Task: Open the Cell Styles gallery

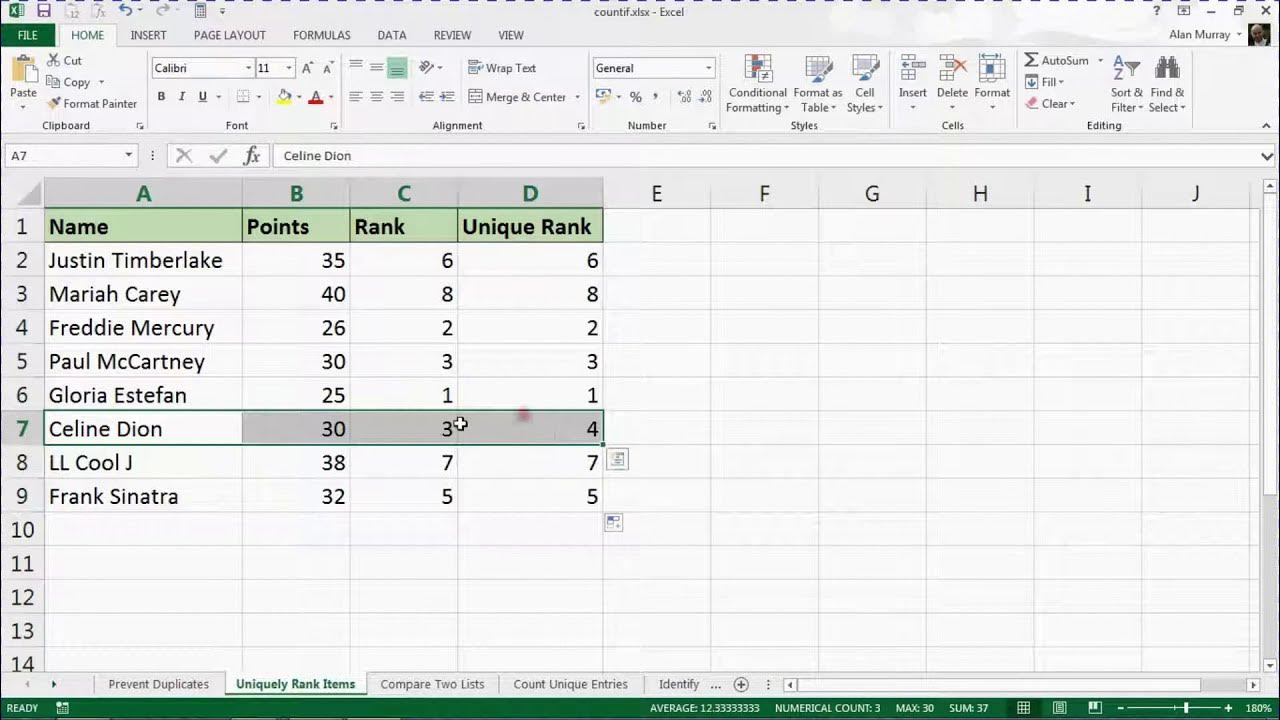Action: (865, 84)
